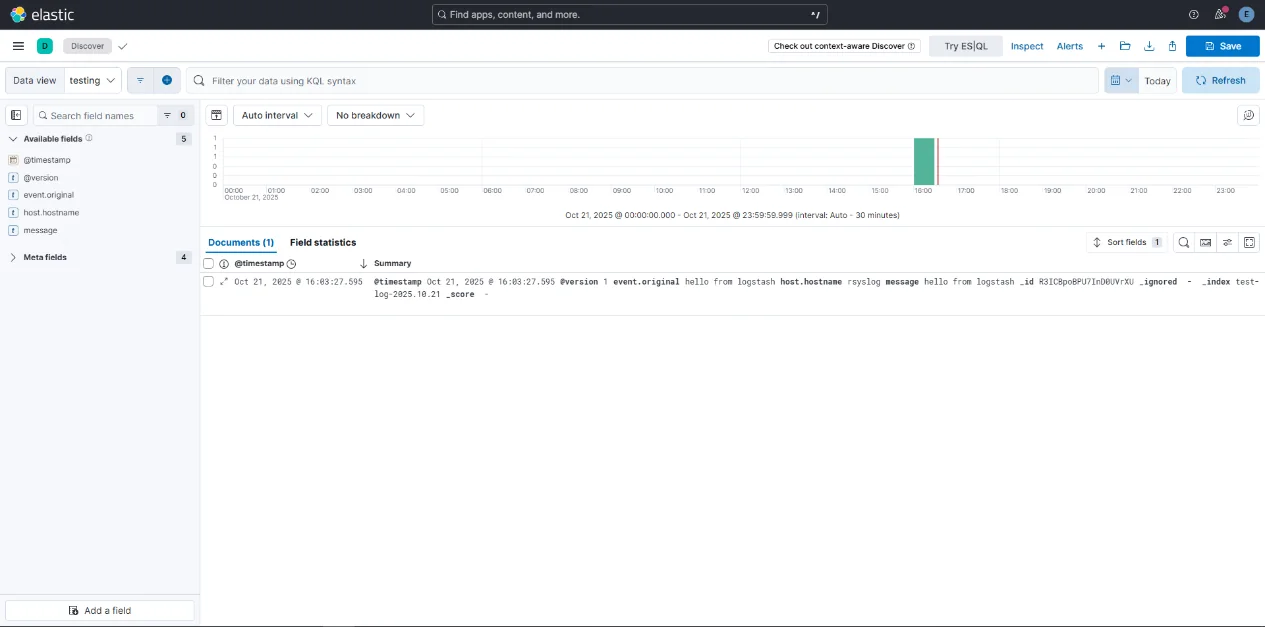
Task: Click the search-in-table magnifier icon
Action: tap(1184, 242)
